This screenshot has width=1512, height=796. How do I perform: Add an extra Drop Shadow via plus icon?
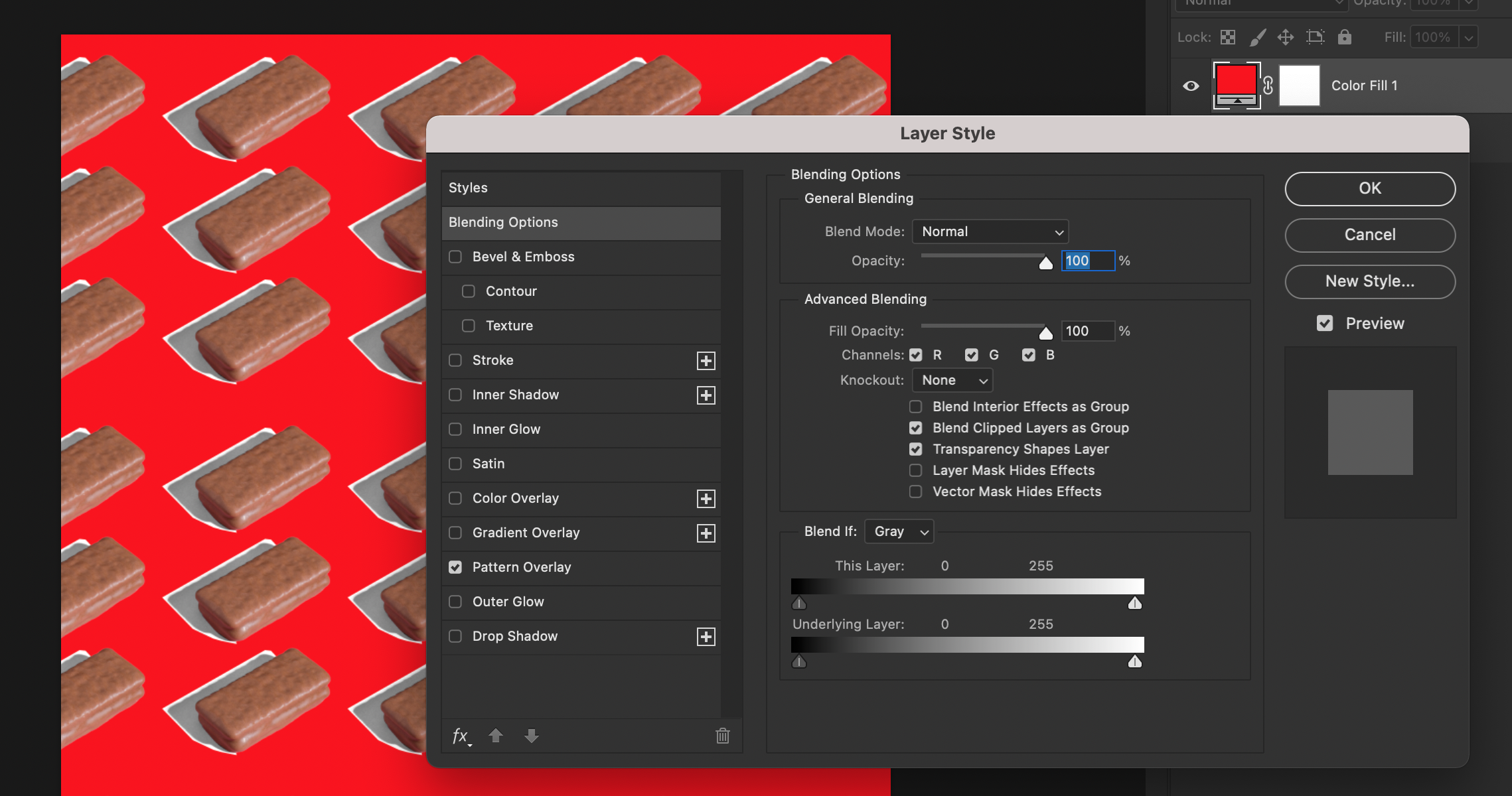pos(706,636)
